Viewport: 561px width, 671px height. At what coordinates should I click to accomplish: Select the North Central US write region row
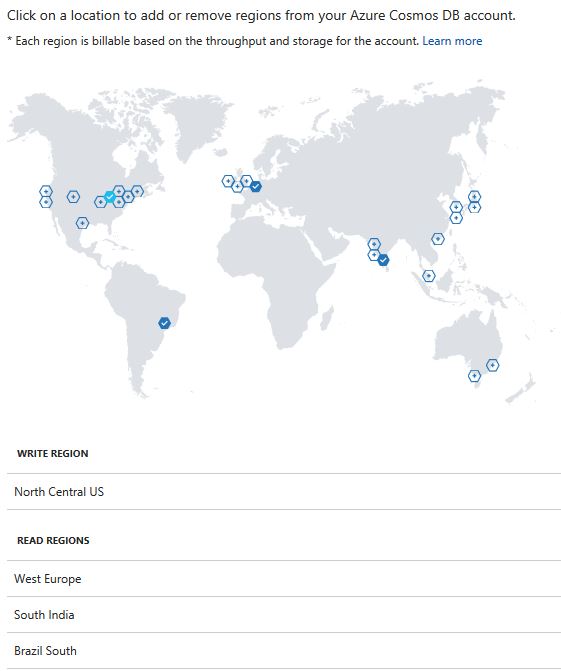[284, 492]
